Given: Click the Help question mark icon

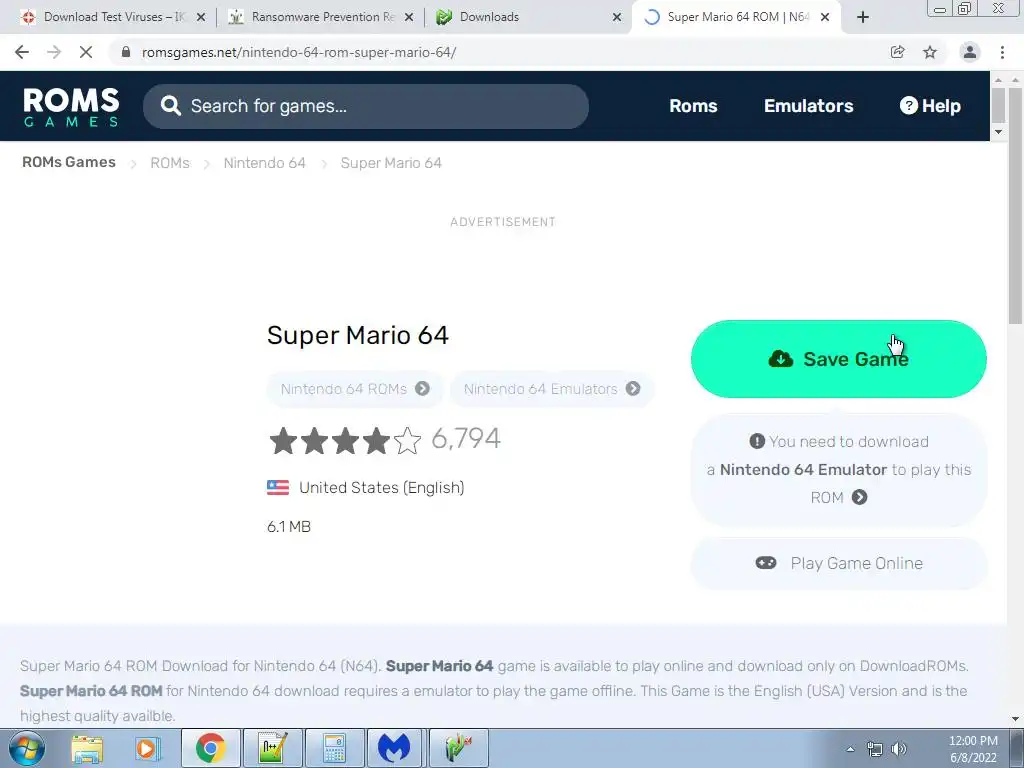Looking at the screenshot, I should [x=908, y=105].
